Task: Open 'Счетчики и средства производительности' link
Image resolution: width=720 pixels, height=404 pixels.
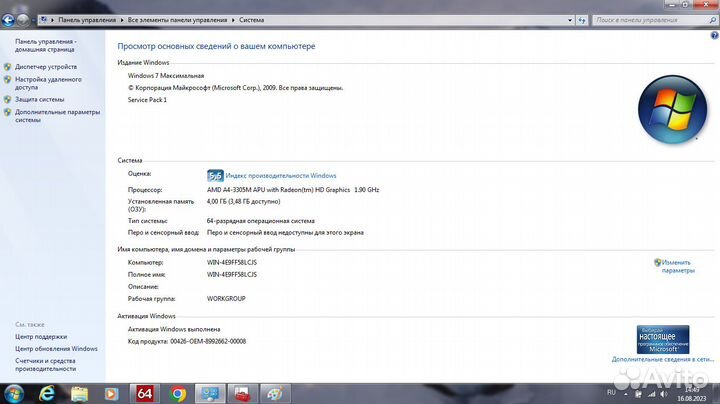Action: (x=45, y=365)
